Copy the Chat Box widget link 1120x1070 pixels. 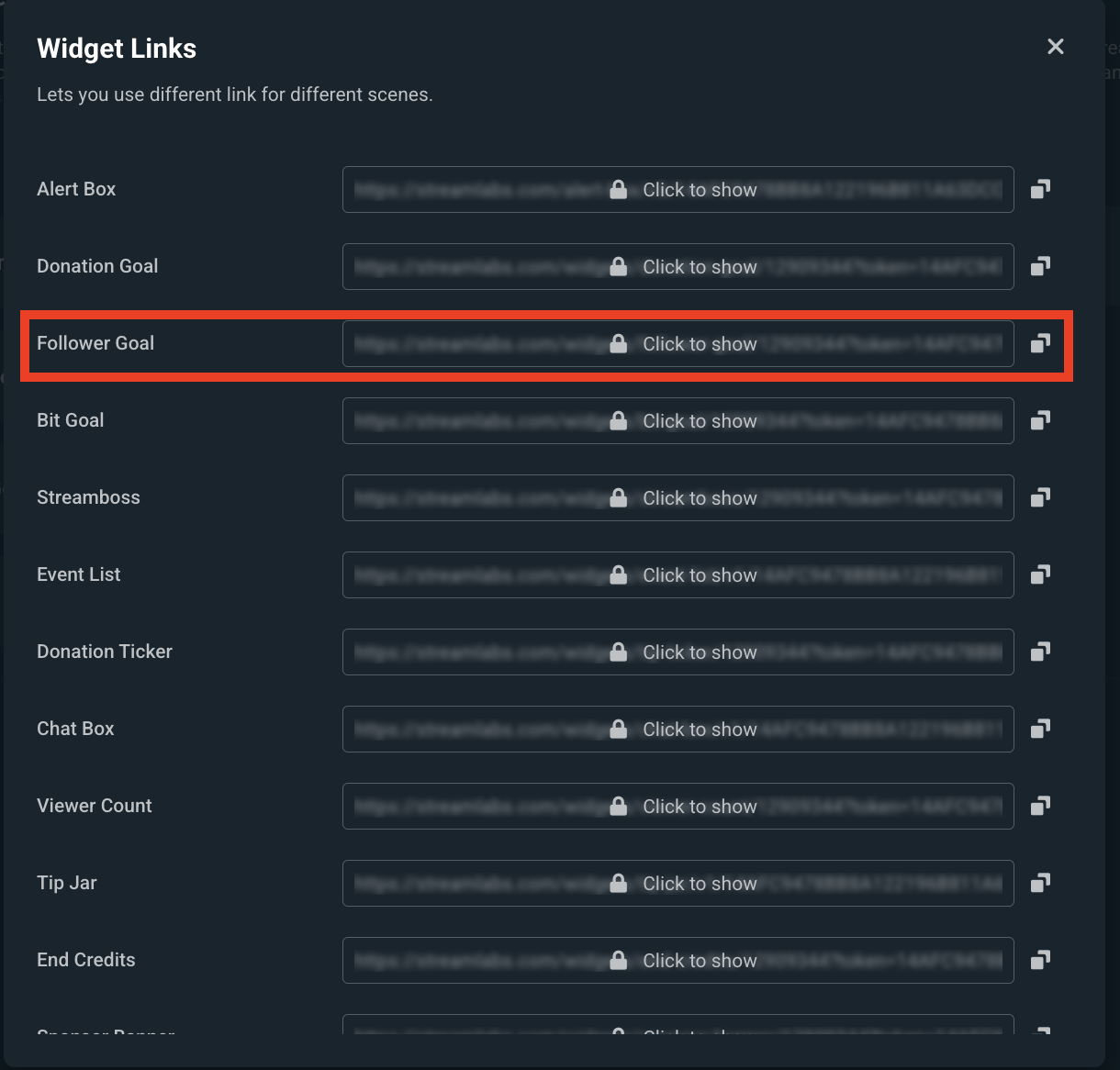(x=1040, y=729)
